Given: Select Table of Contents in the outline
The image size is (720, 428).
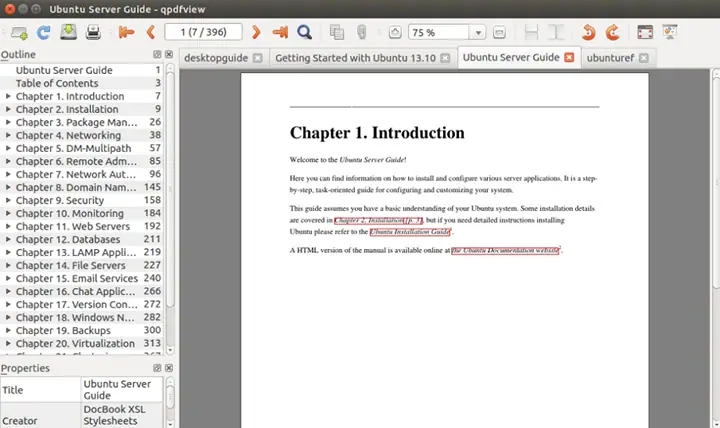Looking at the screenshot, I should click(x=57, y=83).
